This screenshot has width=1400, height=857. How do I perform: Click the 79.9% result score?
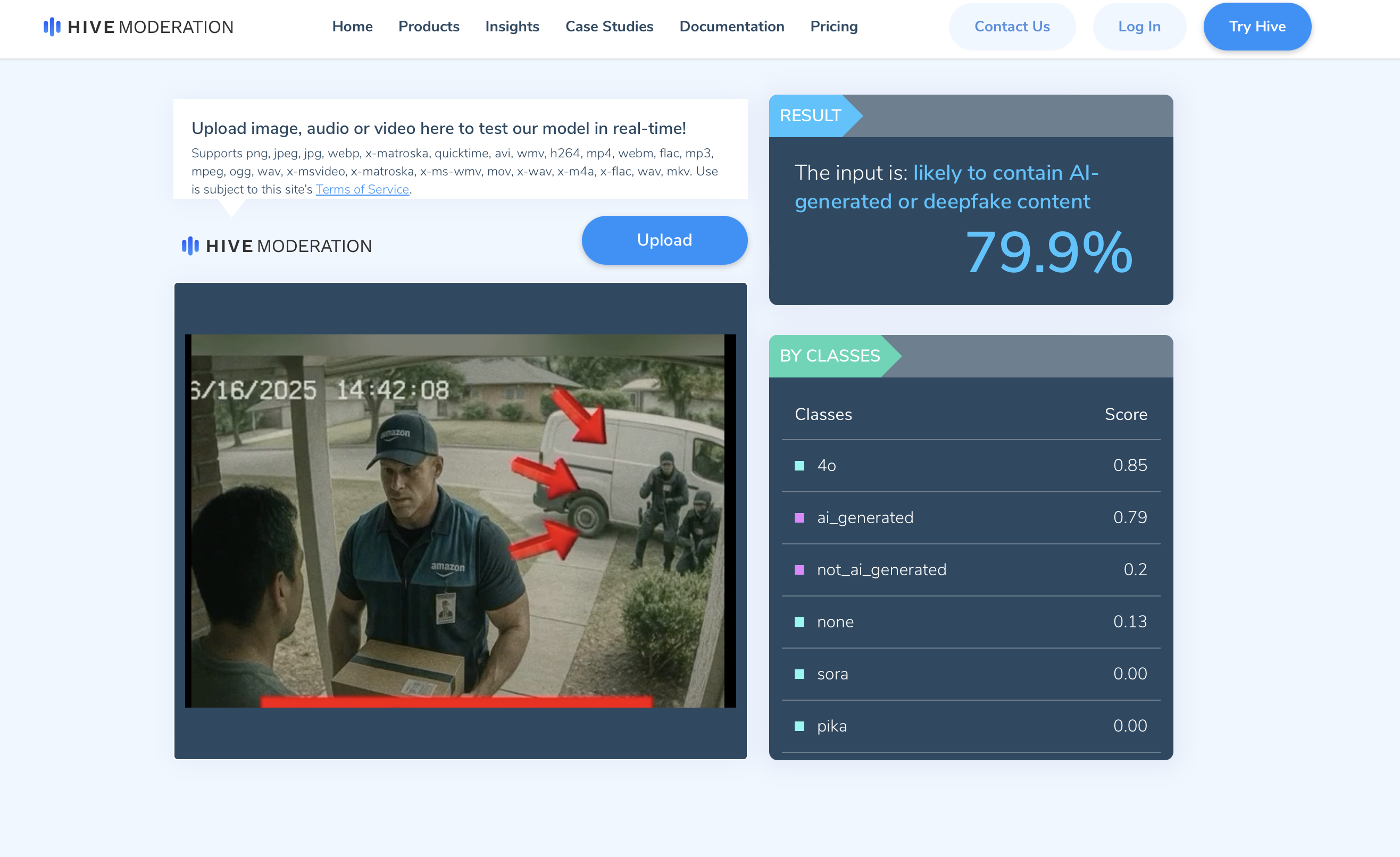(1049, 251)
